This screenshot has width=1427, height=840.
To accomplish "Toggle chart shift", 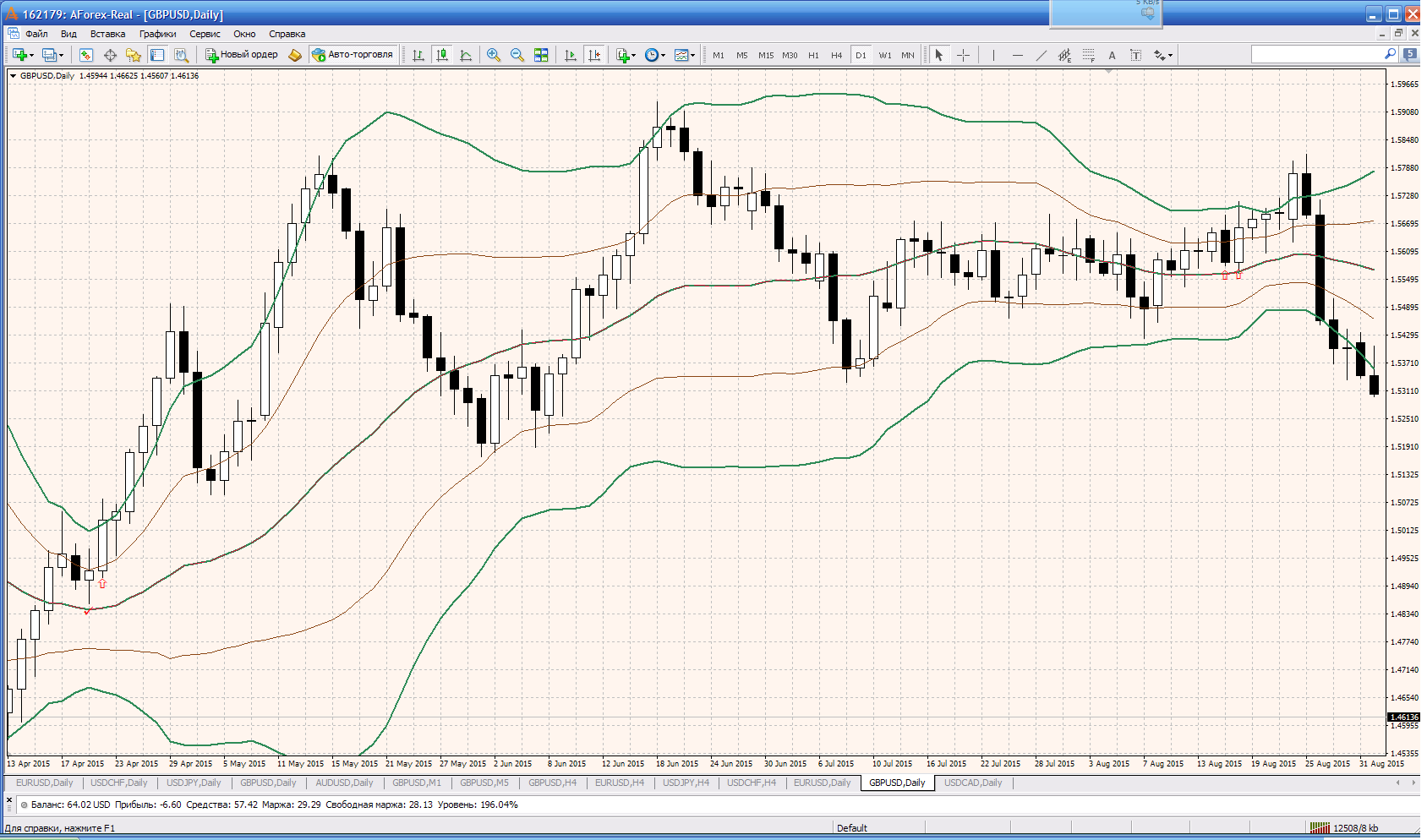I will 594,55.
